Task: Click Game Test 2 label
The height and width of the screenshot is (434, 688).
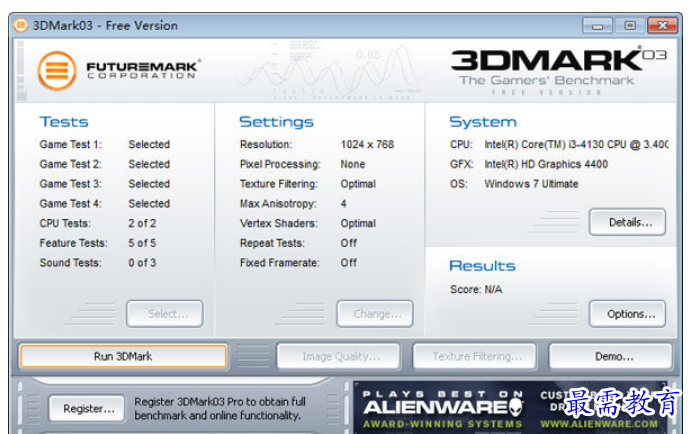Action: pos(71,164)
